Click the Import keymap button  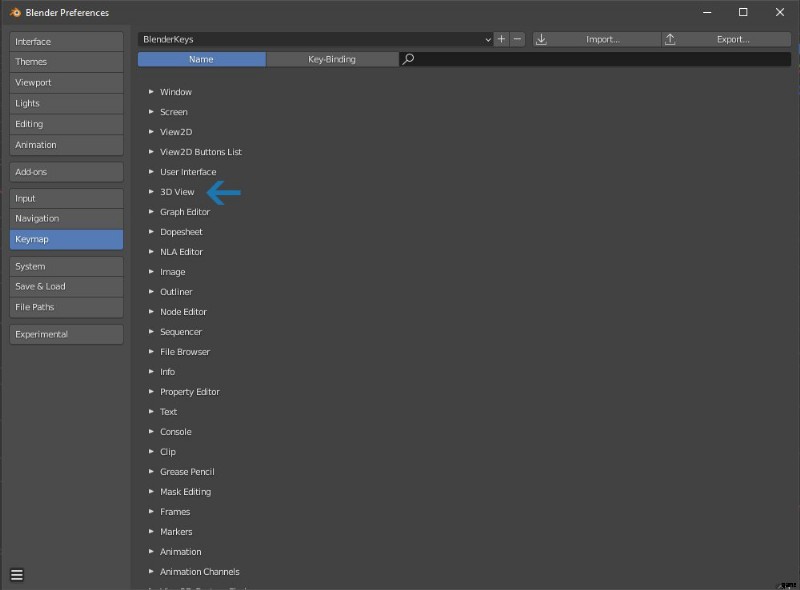[x=597, y=40]
